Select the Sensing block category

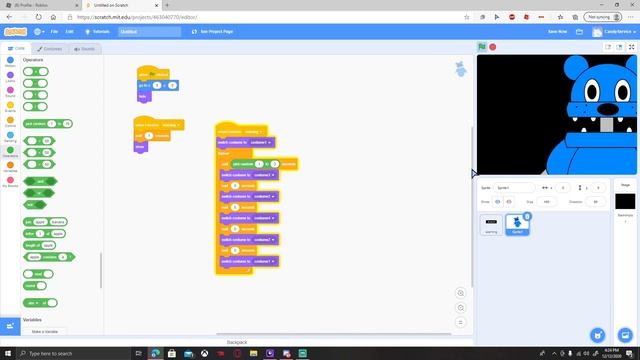pos(10,137)
